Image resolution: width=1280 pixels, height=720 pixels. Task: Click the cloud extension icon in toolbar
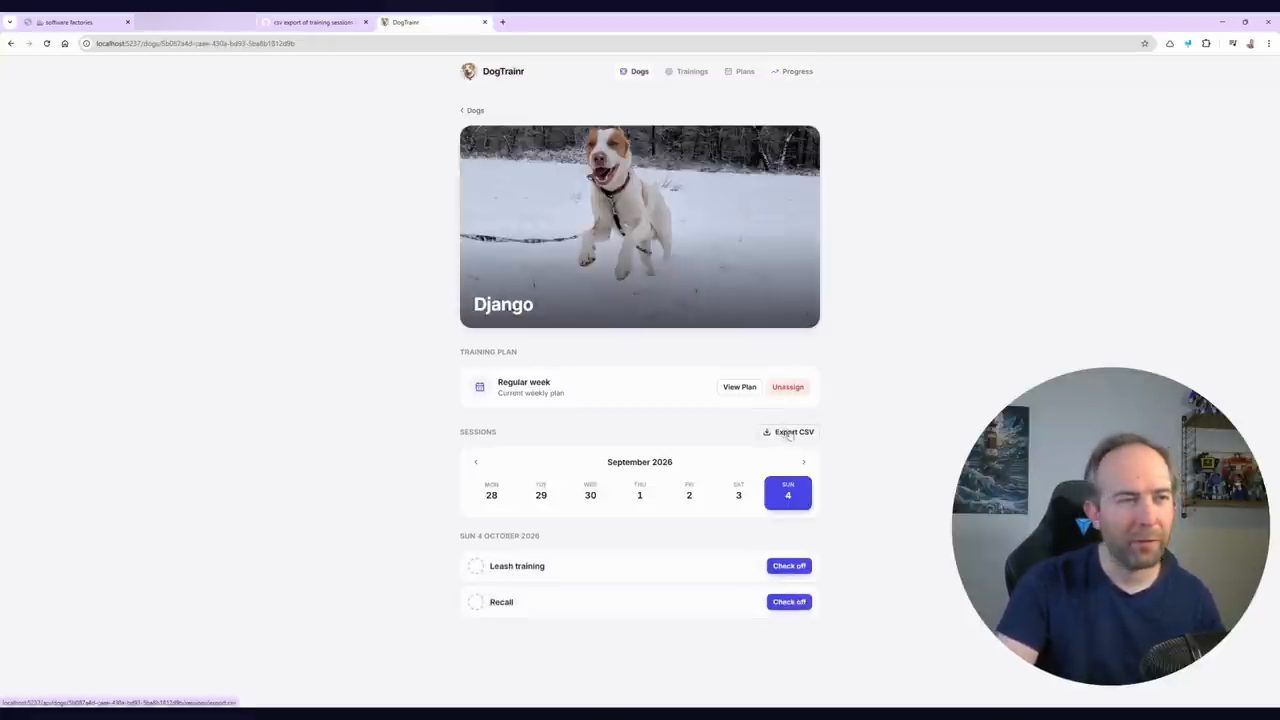pyautogui.click(x=1170, y=43)
